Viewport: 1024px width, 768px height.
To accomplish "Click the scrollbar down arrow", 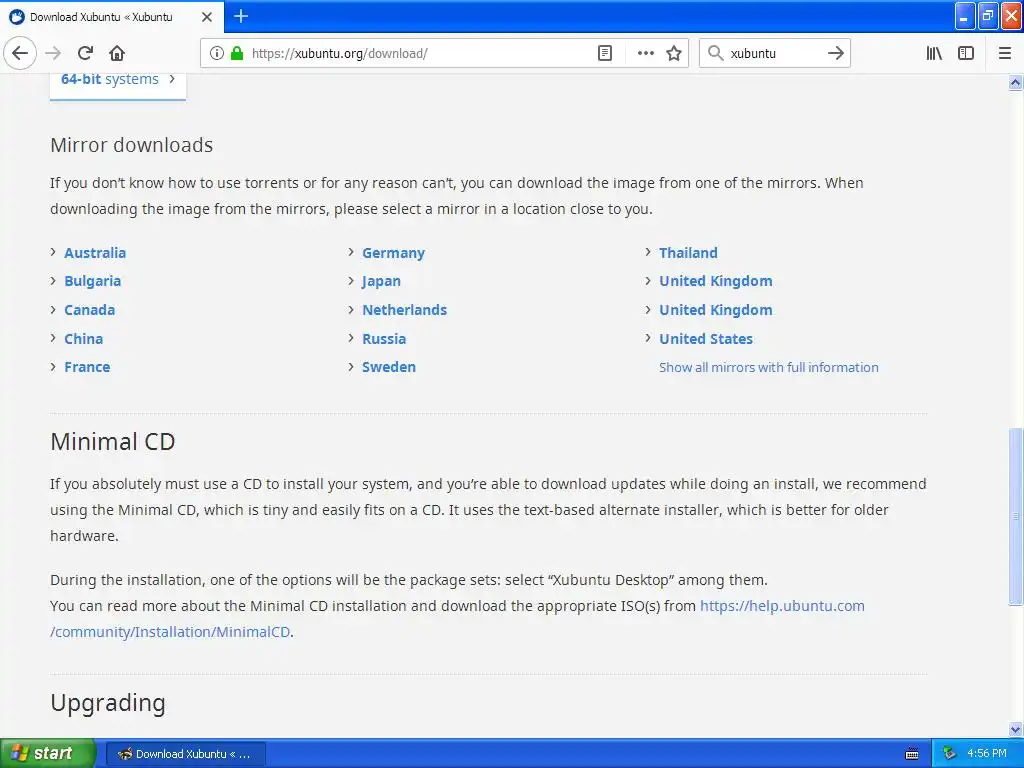I will (1015, 729).
